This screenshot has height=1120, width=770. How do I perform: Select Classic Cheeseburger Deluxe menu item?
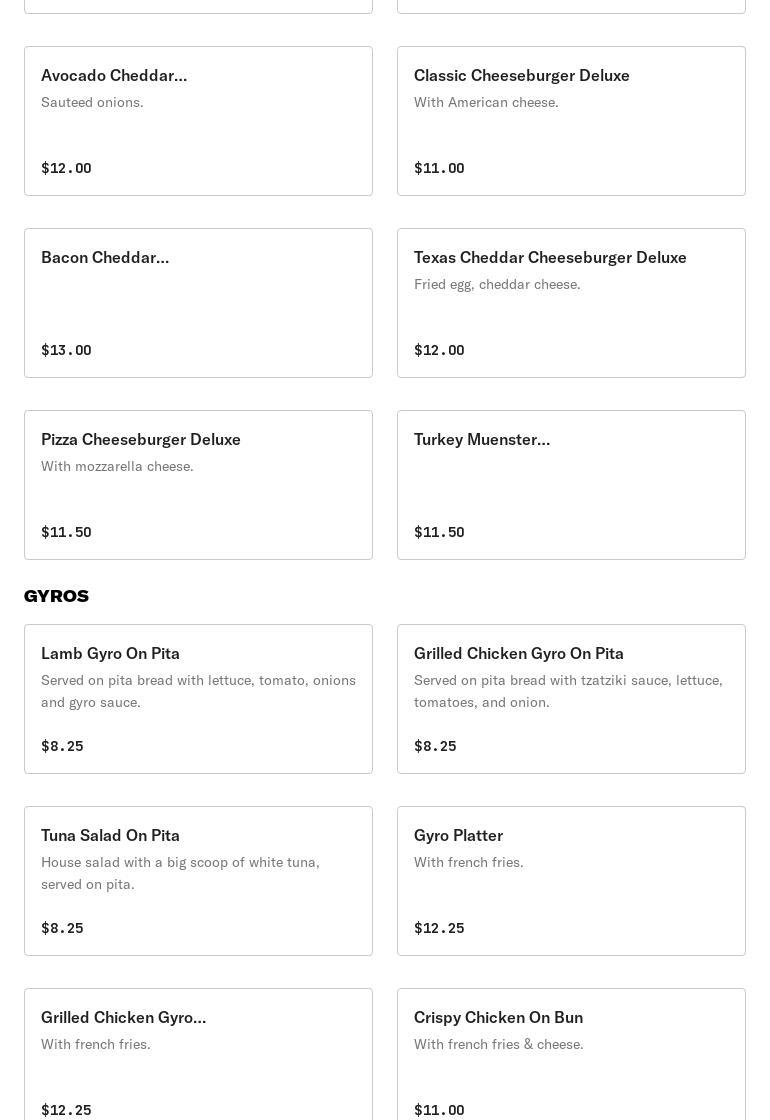coord(571,121)
